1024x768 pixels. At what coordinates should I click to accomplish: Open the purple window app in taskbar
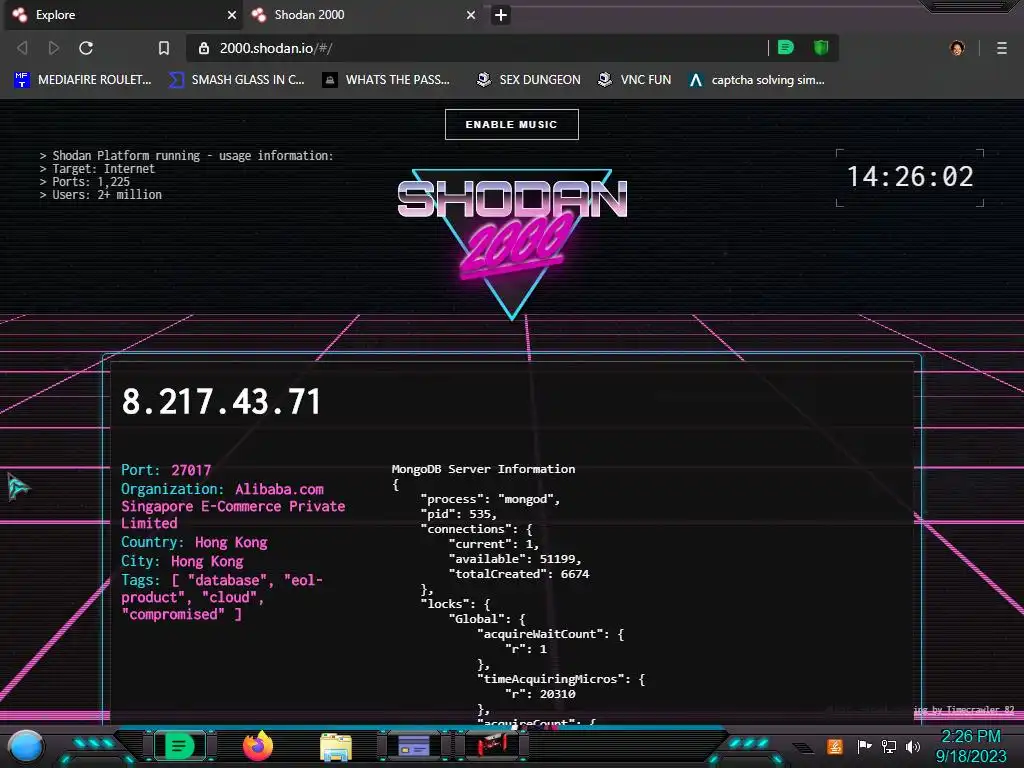(414, 746)
